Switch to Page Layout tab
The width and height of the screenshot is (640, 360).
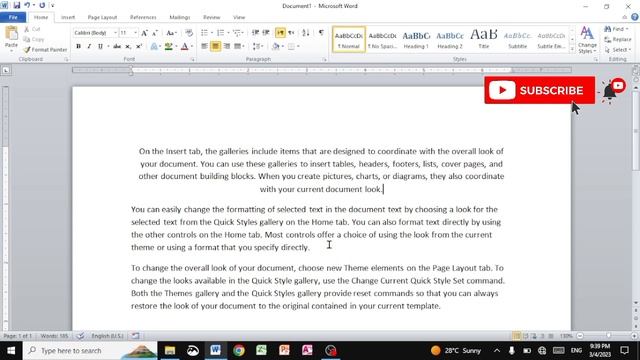pyautogui.click(x=102, y=17)
